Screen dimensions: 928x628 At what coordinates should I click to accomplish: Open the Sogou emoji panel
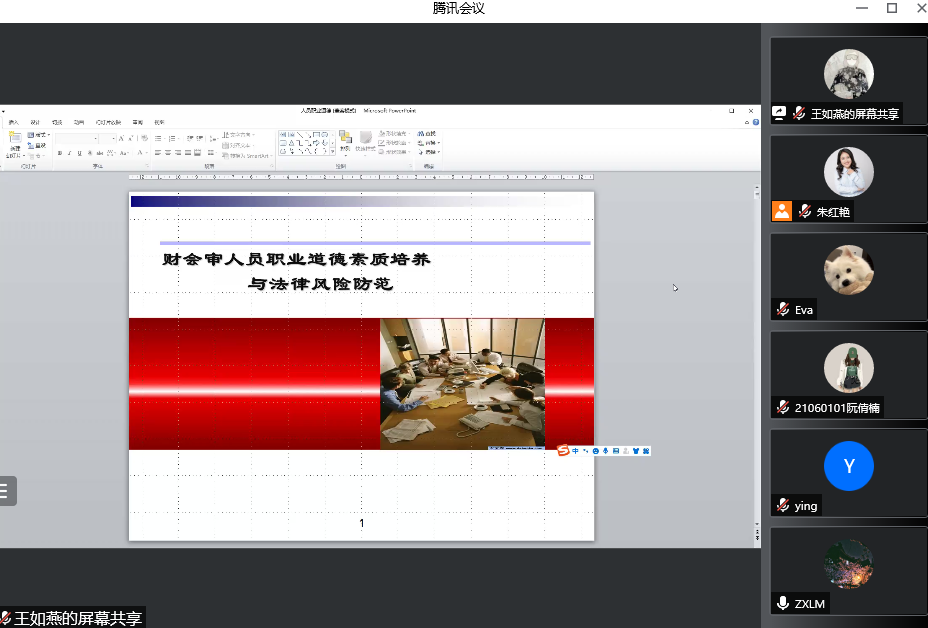[x=596, y=451]
